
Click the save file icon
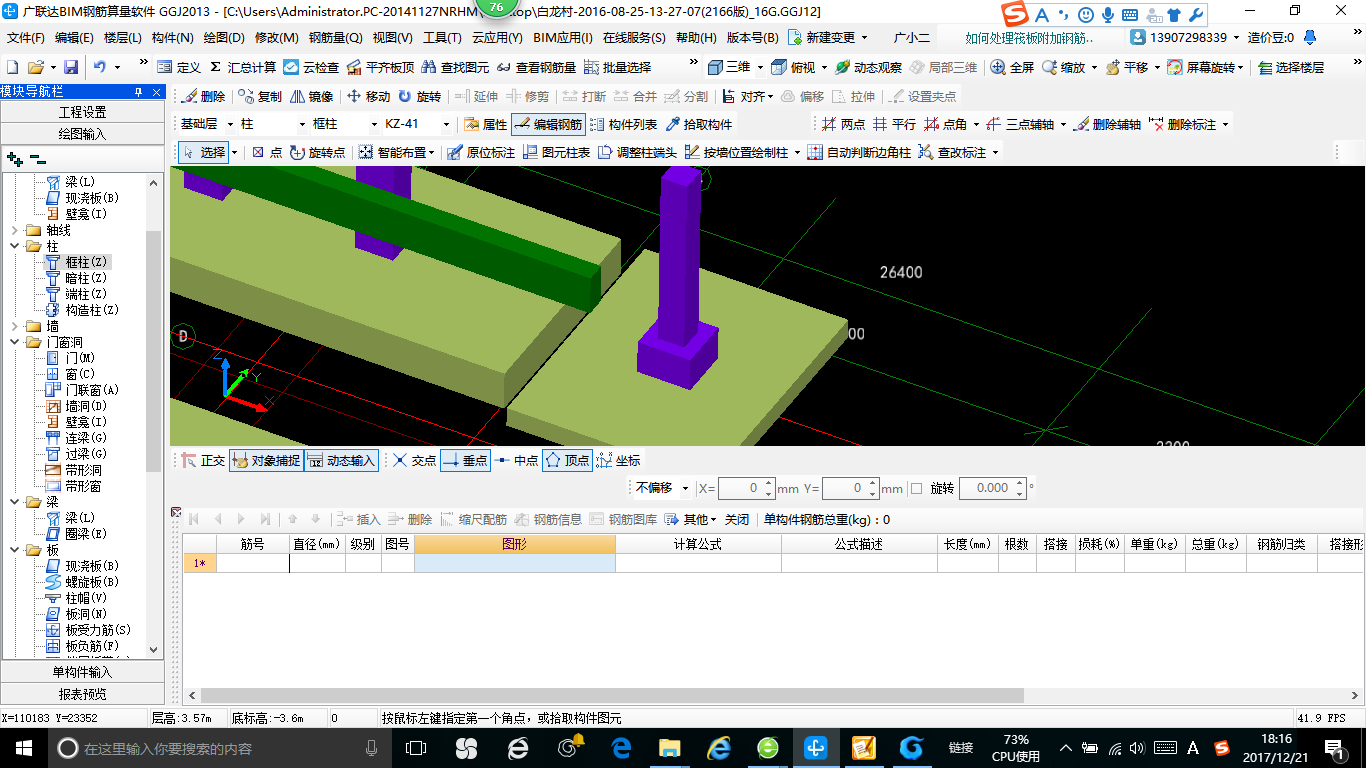coord(71,67)
